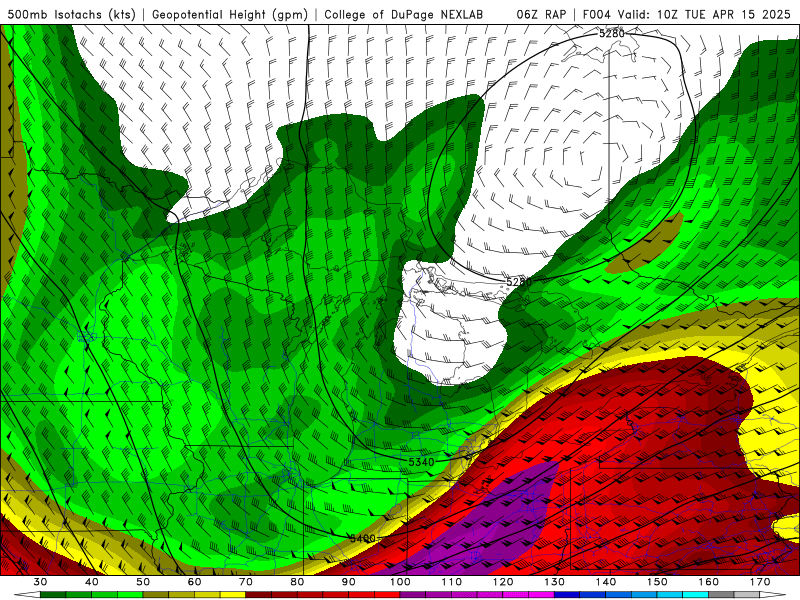Click the color bar label 90
The image size is (800, 600).
[349, 582]
